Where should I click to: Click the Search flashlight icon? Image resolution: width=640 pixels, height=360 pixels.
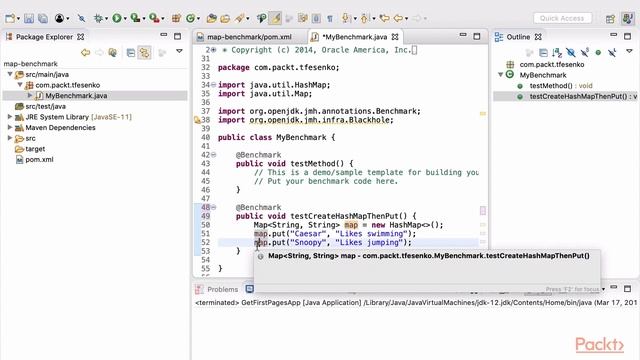(x=240, y=18)
